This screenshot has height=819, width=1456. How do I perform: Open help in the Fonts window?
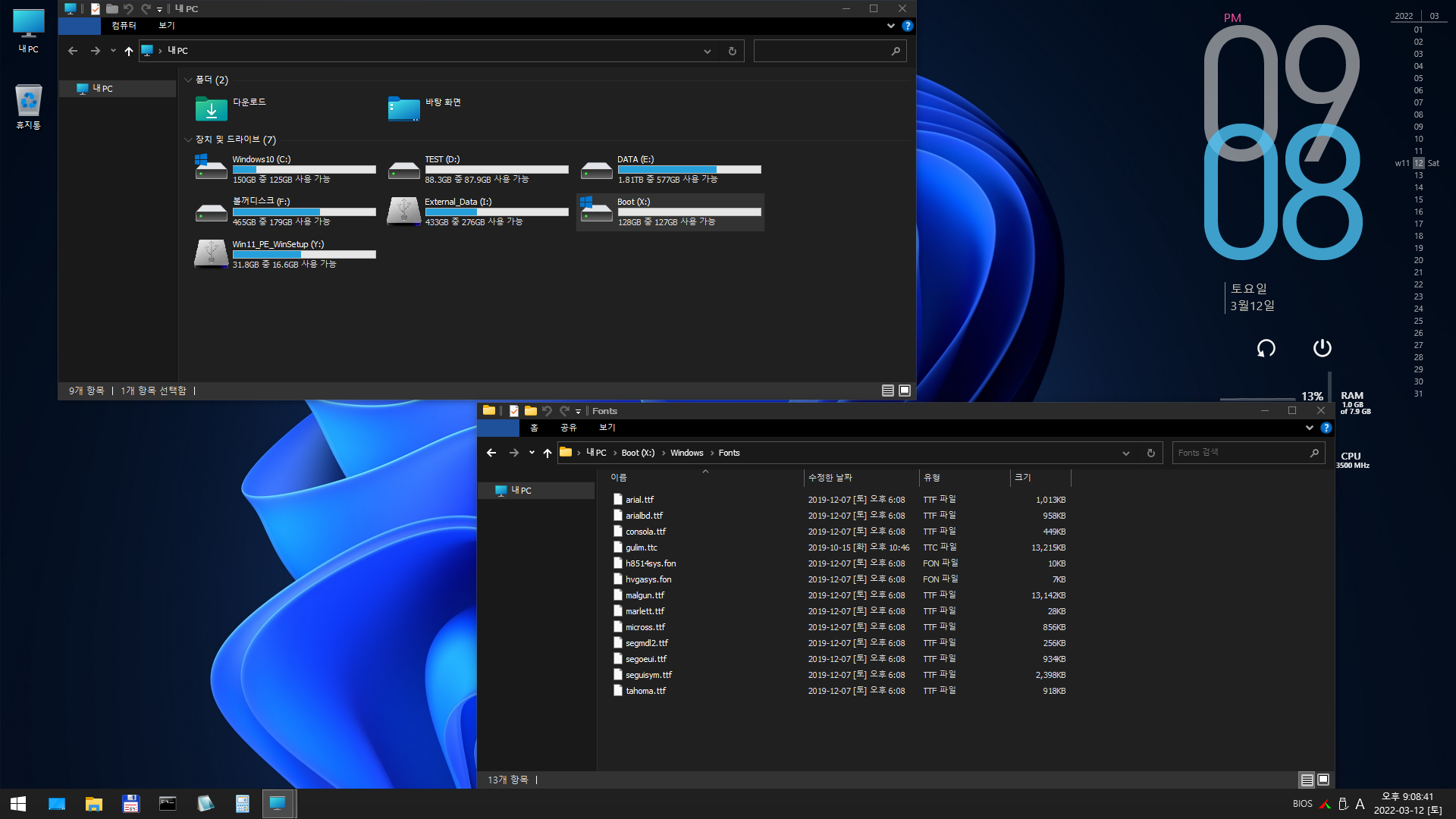coord(1326,428)
